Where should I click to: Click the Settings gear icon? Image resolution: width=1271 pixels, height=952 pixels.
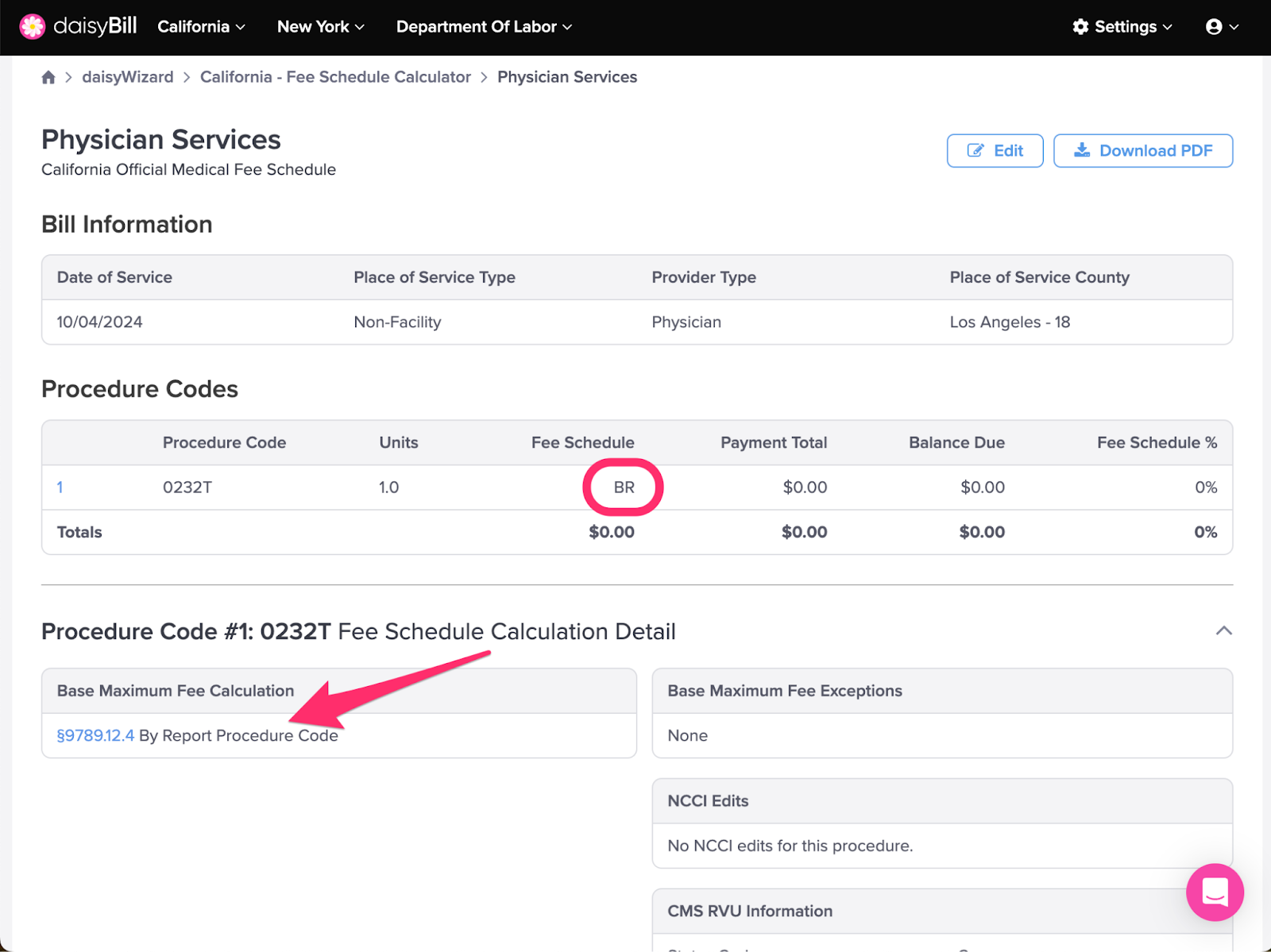coord(1080,26)
